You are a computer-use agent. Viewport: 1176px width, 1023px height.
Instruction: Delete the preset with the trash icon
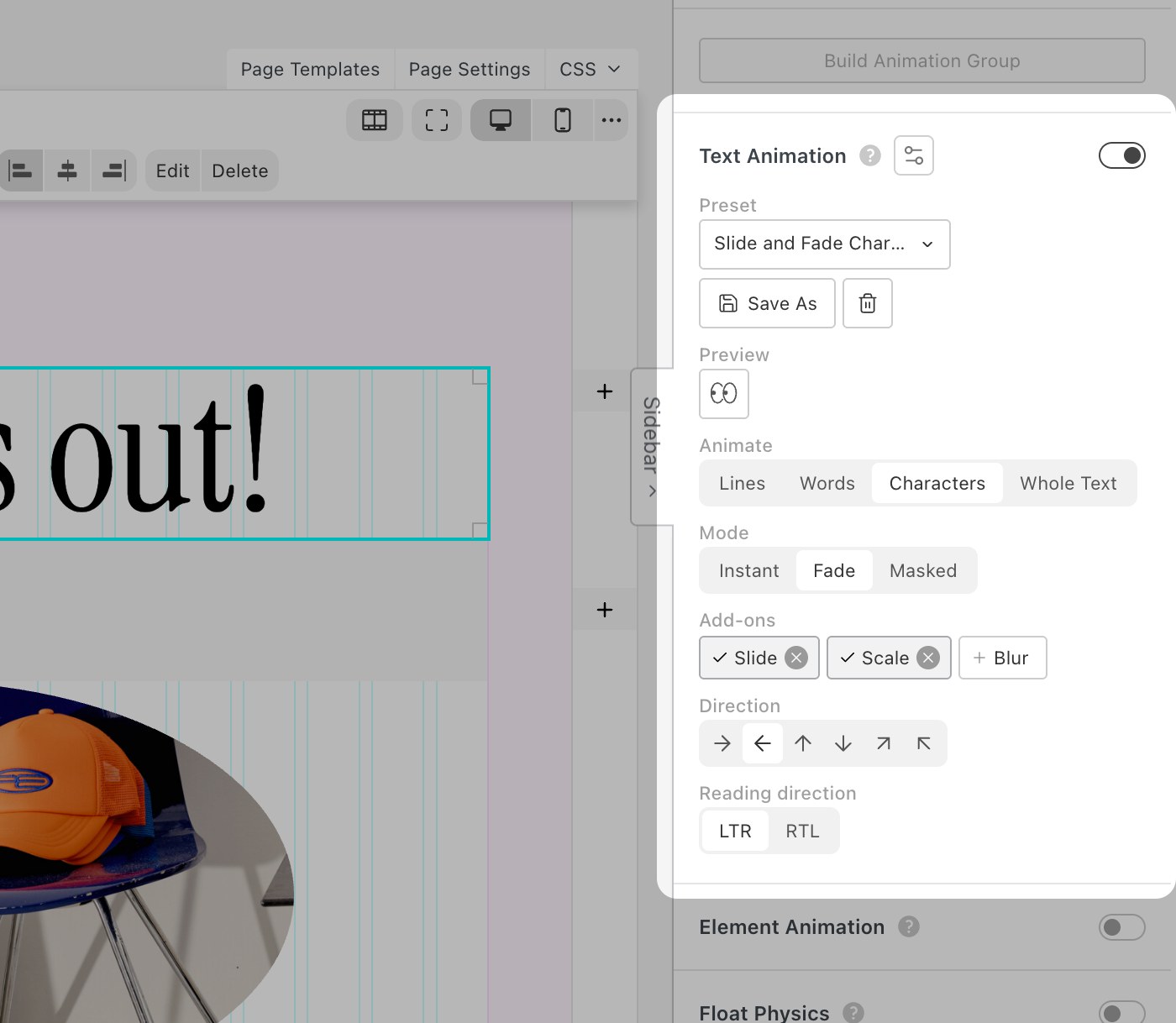tap(868, 303)
